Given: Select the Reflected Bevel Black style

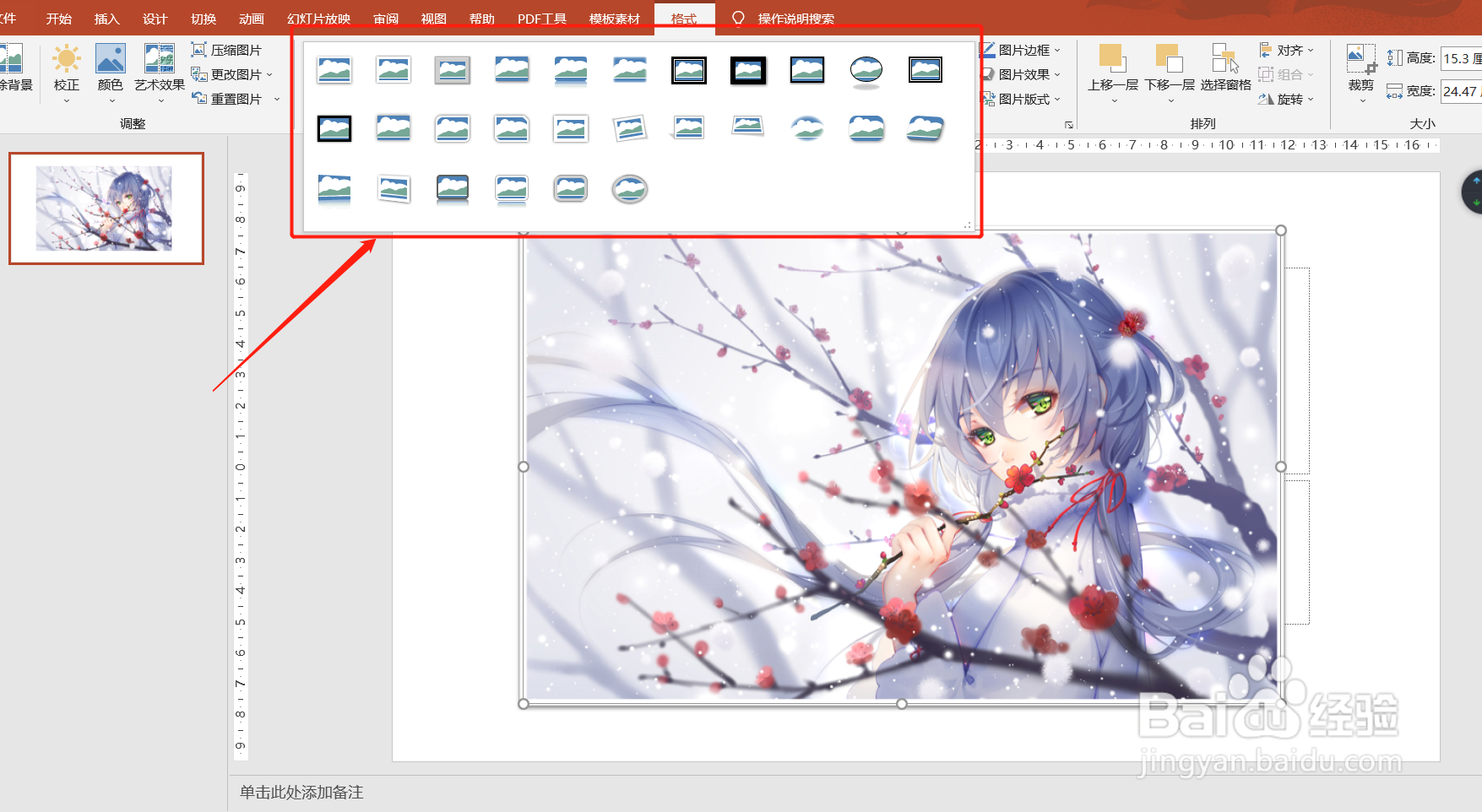Looking at the screenshot, I should coord(453,189).
